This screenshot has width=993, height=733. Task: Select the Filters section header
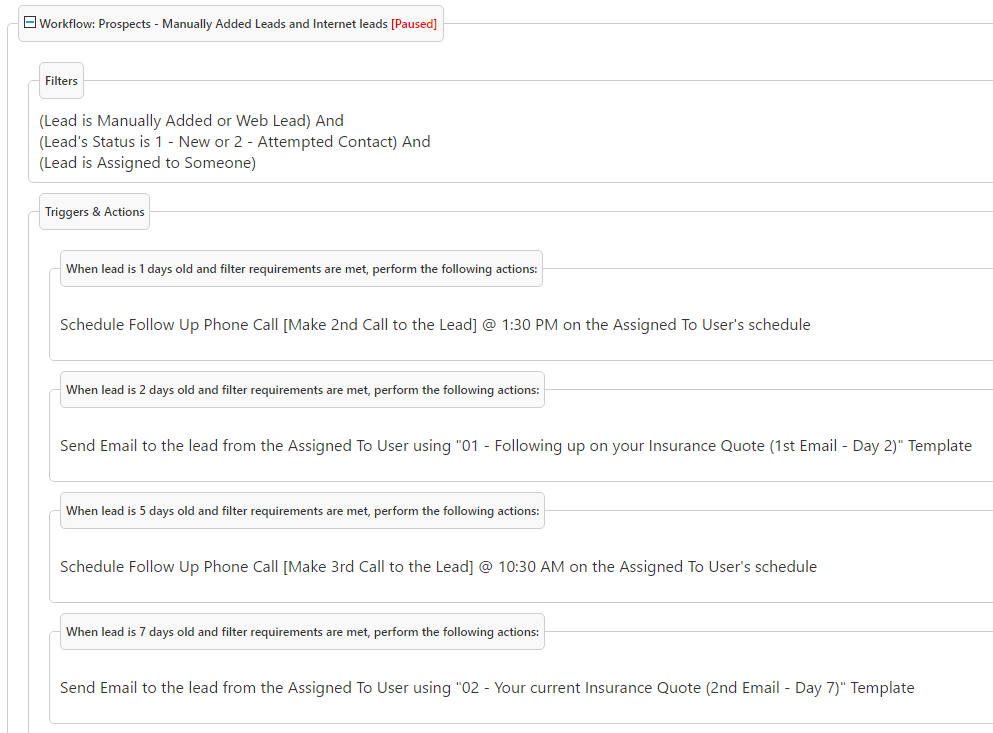click(x=61, y=81)
